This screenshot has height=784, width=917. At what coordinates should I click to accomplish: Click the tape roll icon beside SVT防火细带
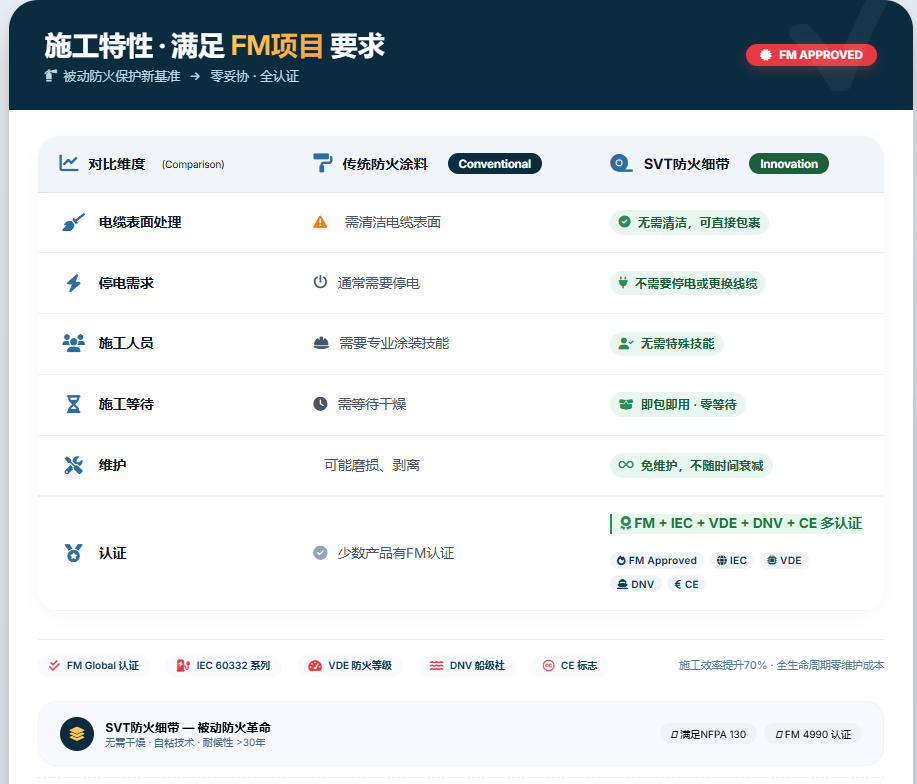click(x=620, y=163)
